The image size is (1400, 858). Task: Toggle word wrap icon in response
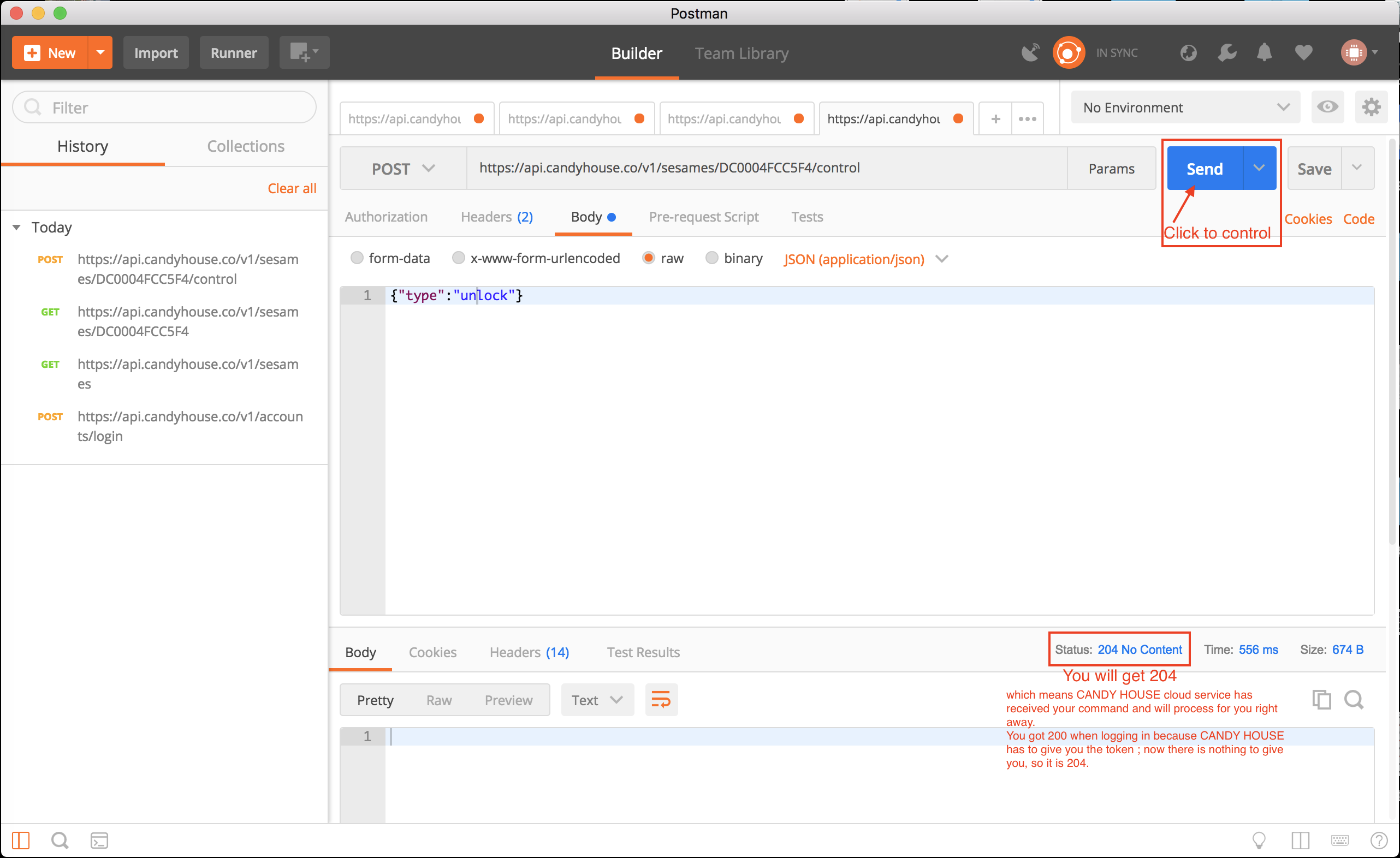[x=661, y=700]
